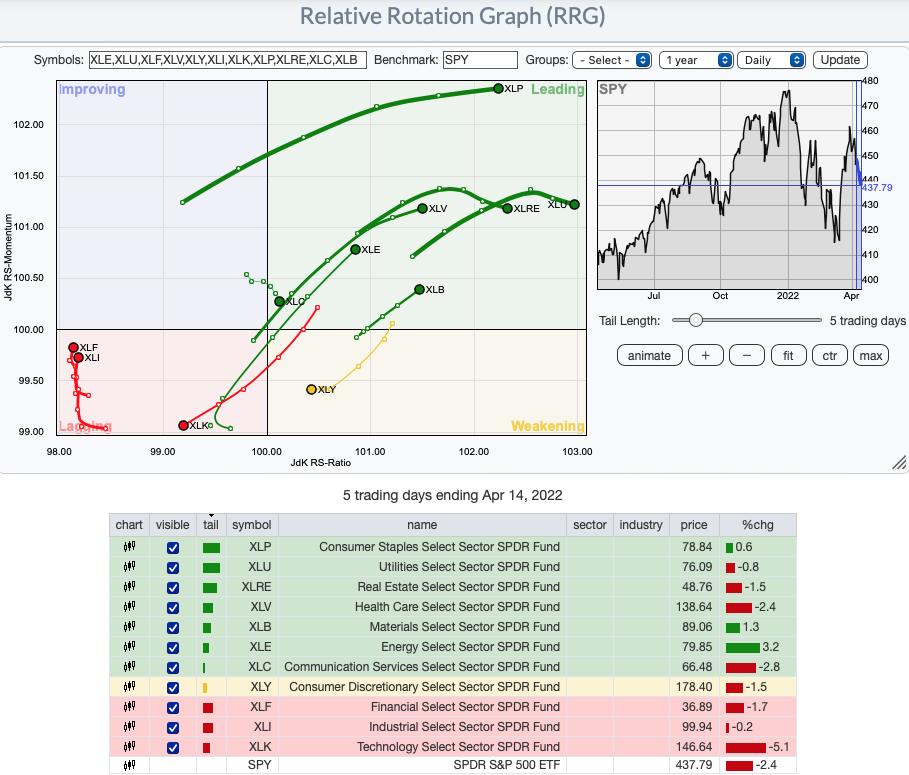Open the chart icon for XLE row

[x=129, y=647]
